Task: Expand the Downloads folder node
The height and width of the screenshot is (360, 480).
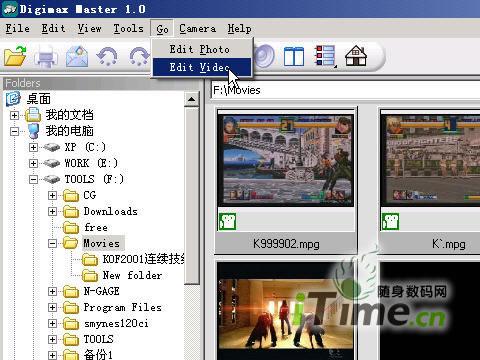Action: point(52,211)
